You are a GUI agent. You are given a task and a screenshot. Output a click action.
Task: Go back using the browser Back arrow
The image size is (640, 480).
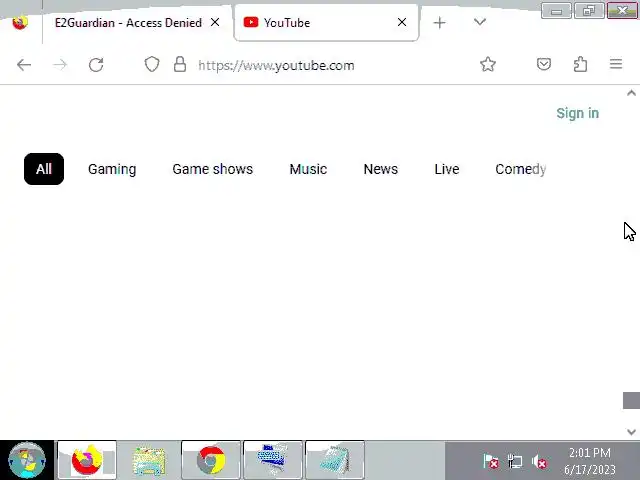click(24, 64)
